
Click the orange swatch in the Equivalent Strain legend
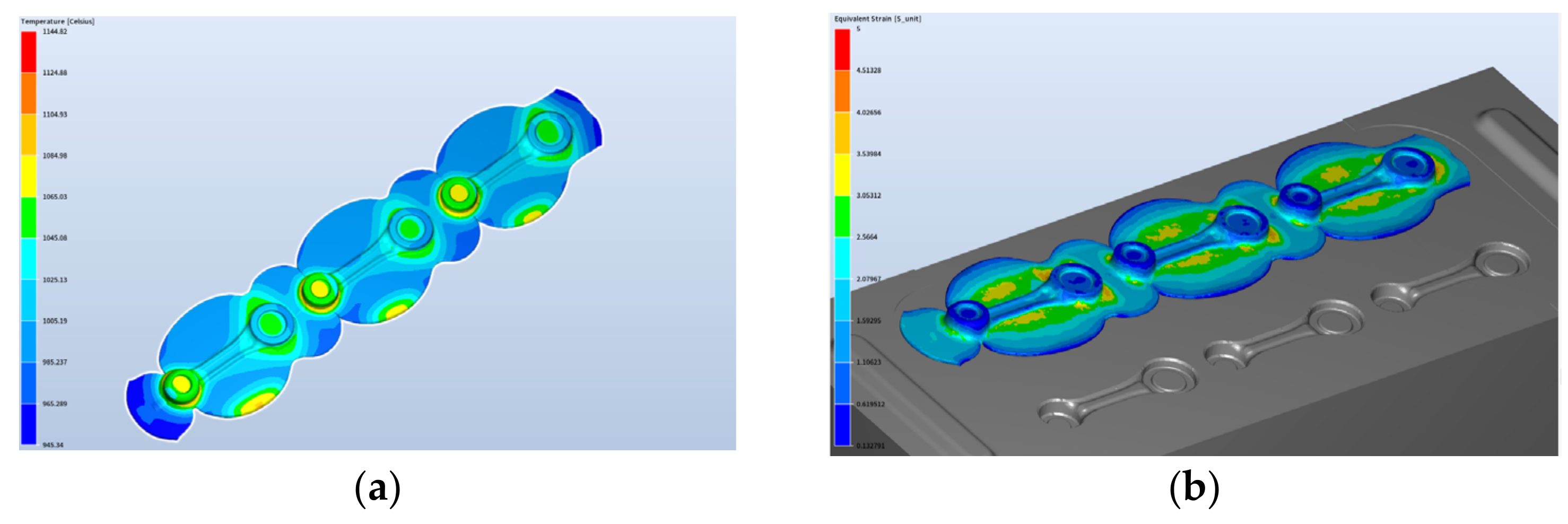pyautogui.click(x=842, y=91)
